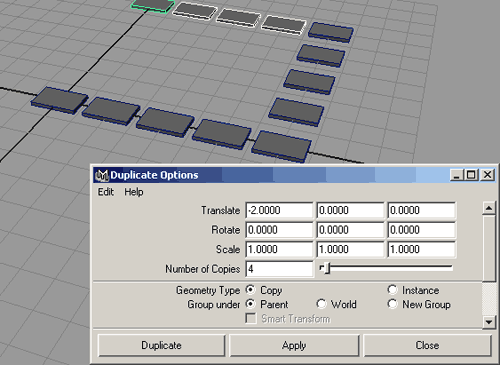The image size is (500, 365).
Task: Choose Parent for Group under
Action: click(250, 304)
